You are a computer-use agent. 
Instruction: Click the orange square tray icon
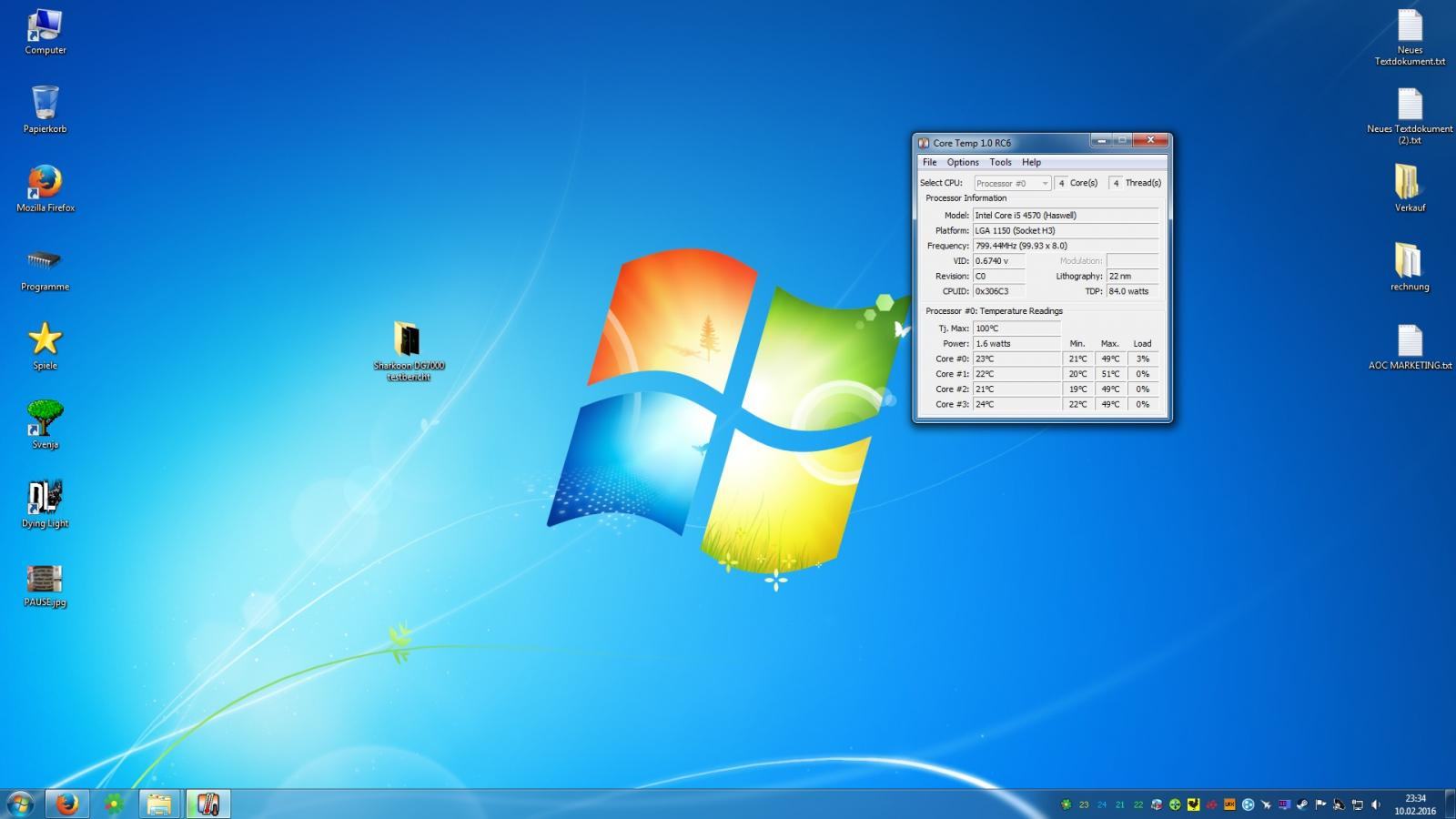click(1229, 804)
